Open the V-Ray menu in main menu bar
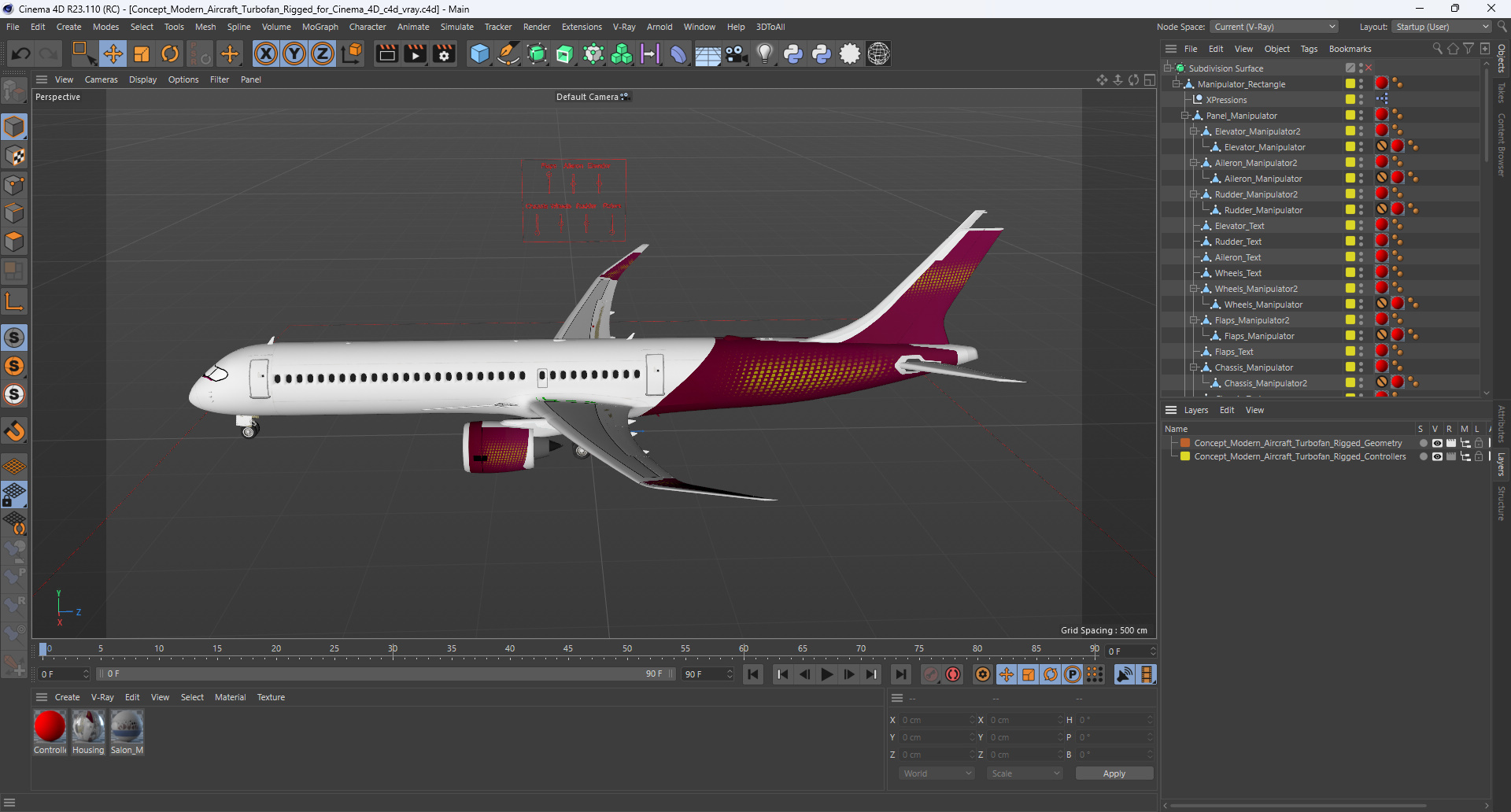This screenshot has width=1511, height=812. [624, 27]
